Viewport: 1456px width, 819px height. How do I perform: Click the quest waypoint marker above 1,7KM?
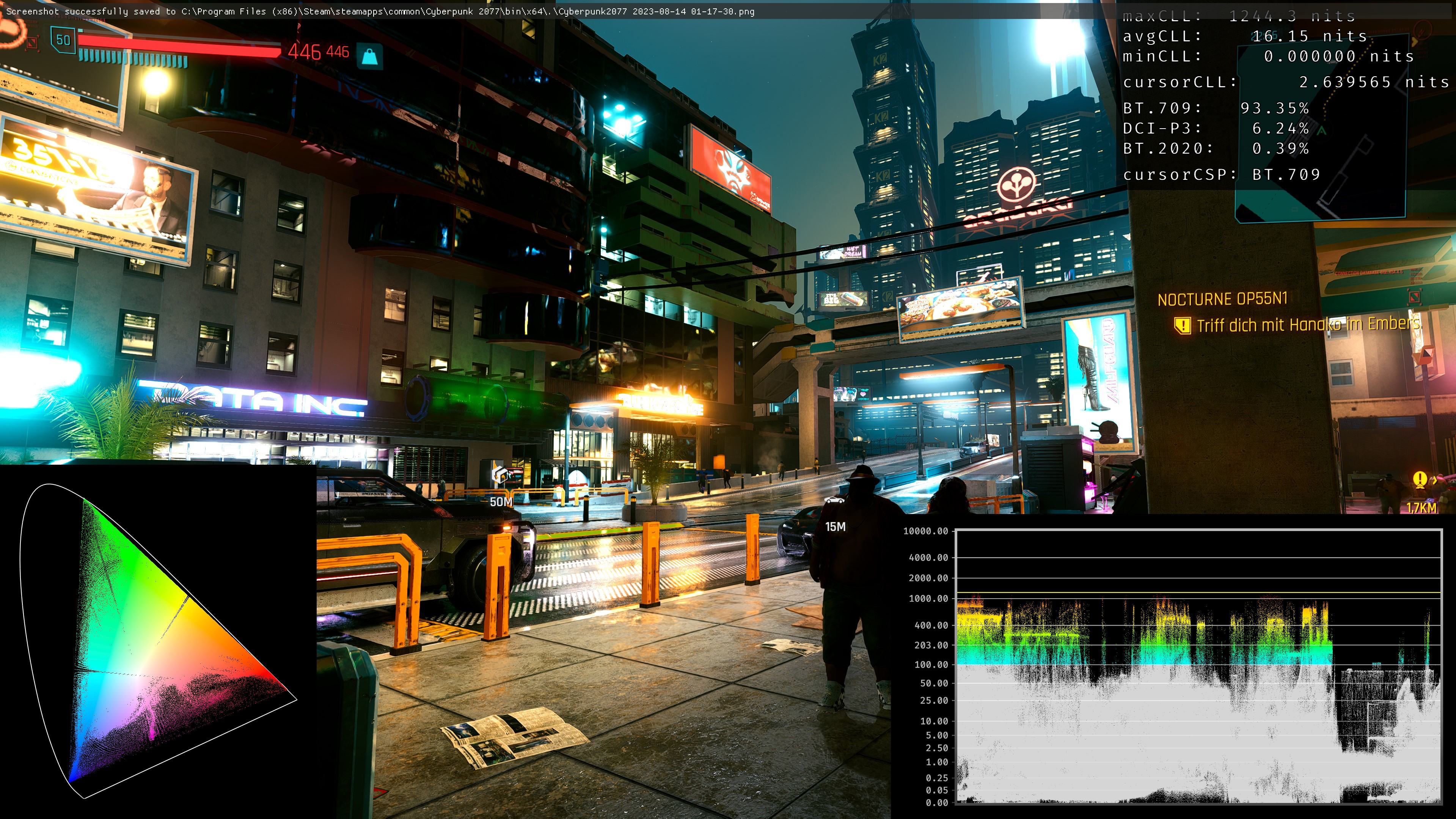tap(1420, 480)
